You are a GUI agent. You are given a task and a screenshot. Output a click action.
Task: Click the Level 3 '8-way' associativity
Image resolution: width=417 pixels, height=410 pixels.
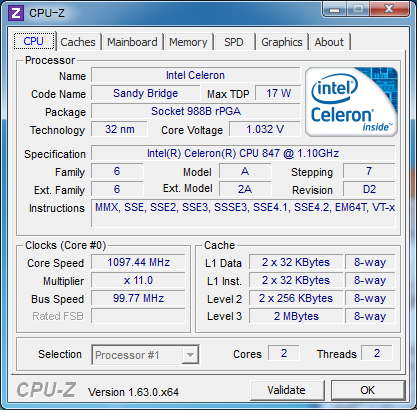[x=370, y=316]
